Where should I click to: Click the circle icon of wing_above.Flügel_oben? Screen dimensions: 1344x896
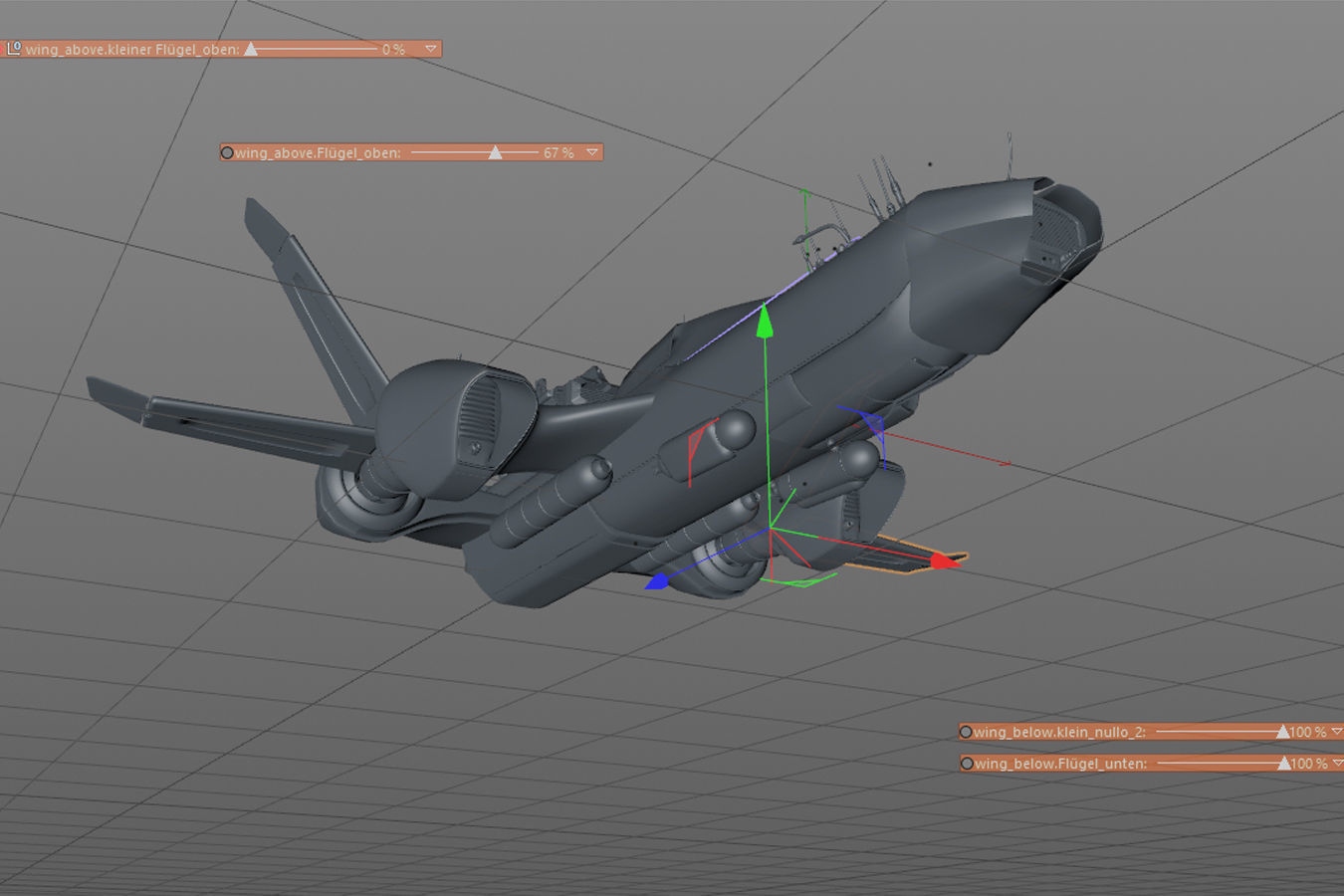(x=227, y=152)
